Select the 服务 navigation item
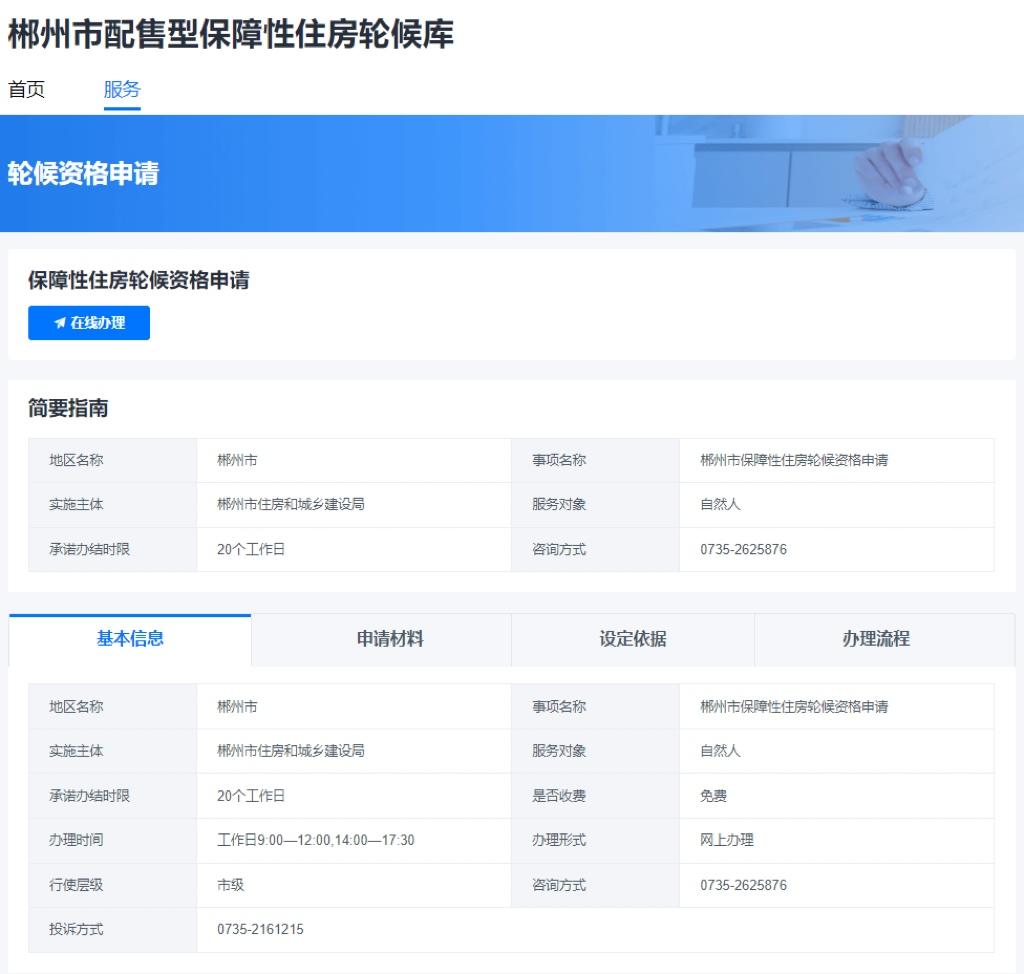Viewport: 1024px width, 974px height. [122, 89]
